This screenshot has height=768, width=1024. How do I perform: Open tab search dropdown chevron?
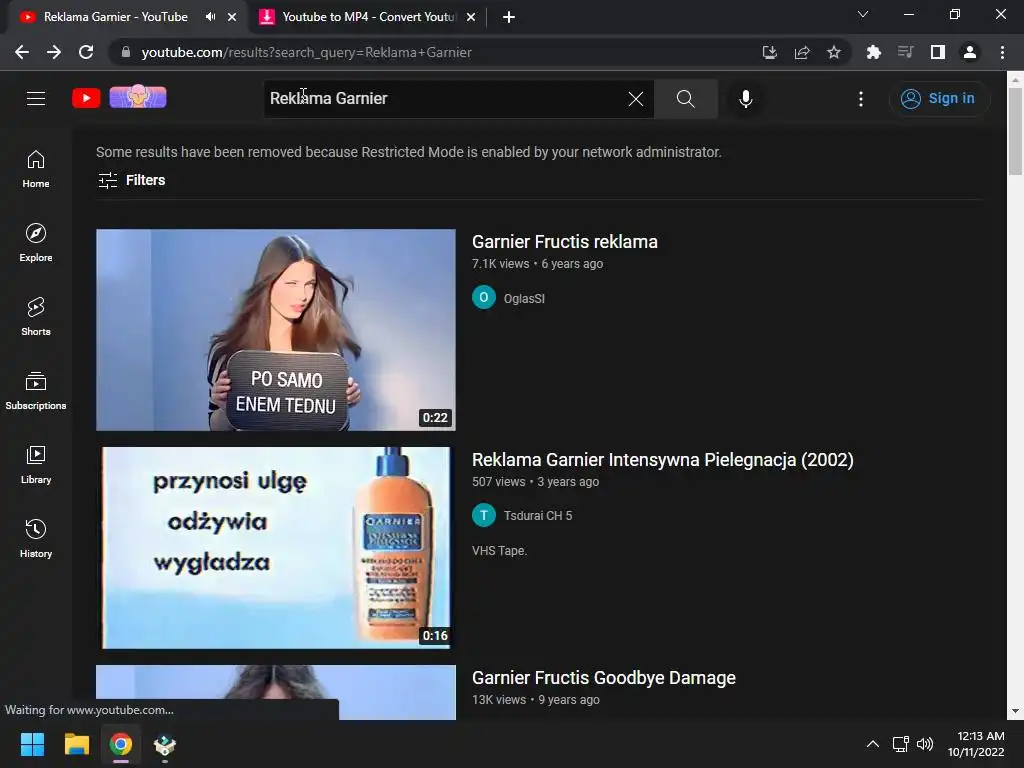pos(863,14)
